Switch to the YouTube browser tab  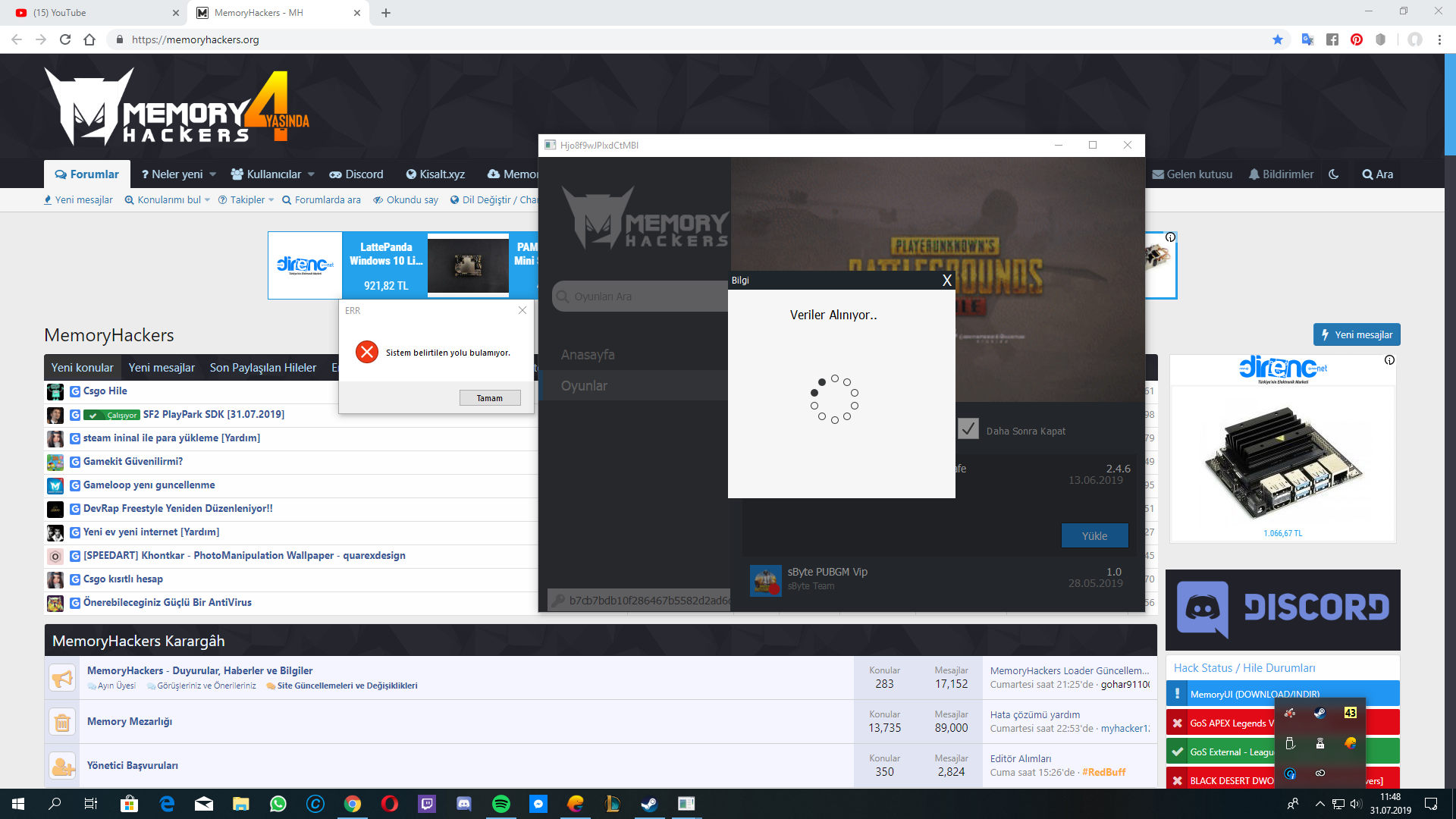[95, 13]
